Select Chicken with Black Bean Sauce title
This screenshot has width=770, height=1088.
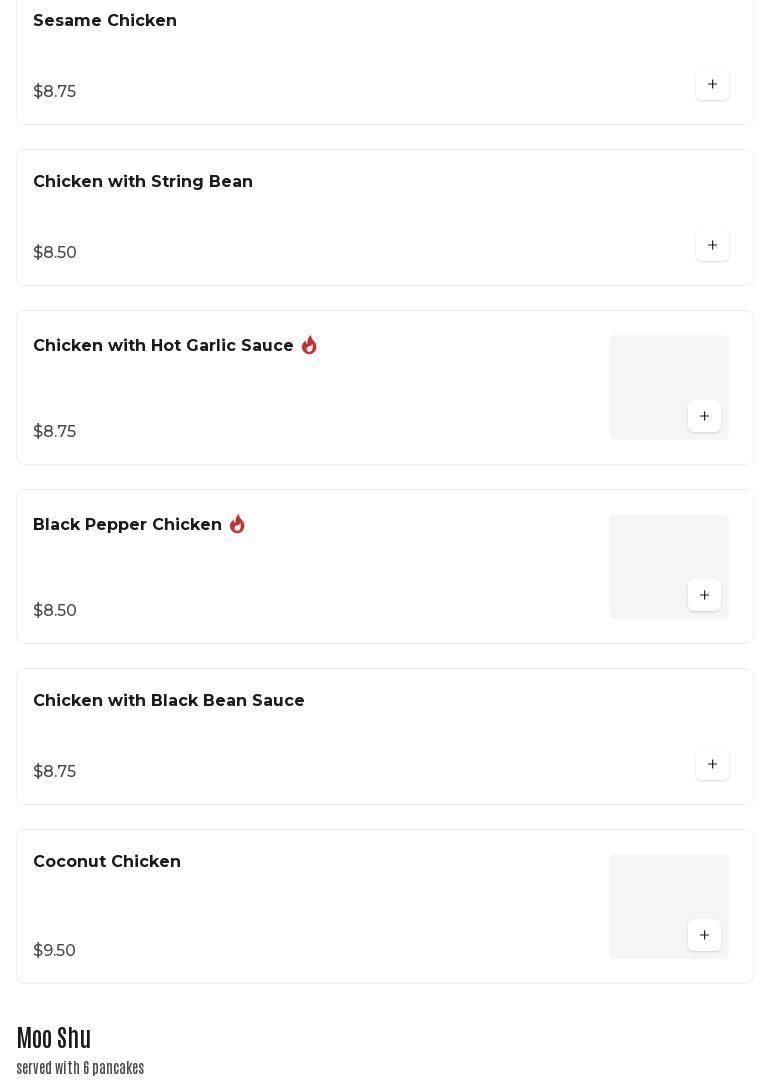pos(169,700)
